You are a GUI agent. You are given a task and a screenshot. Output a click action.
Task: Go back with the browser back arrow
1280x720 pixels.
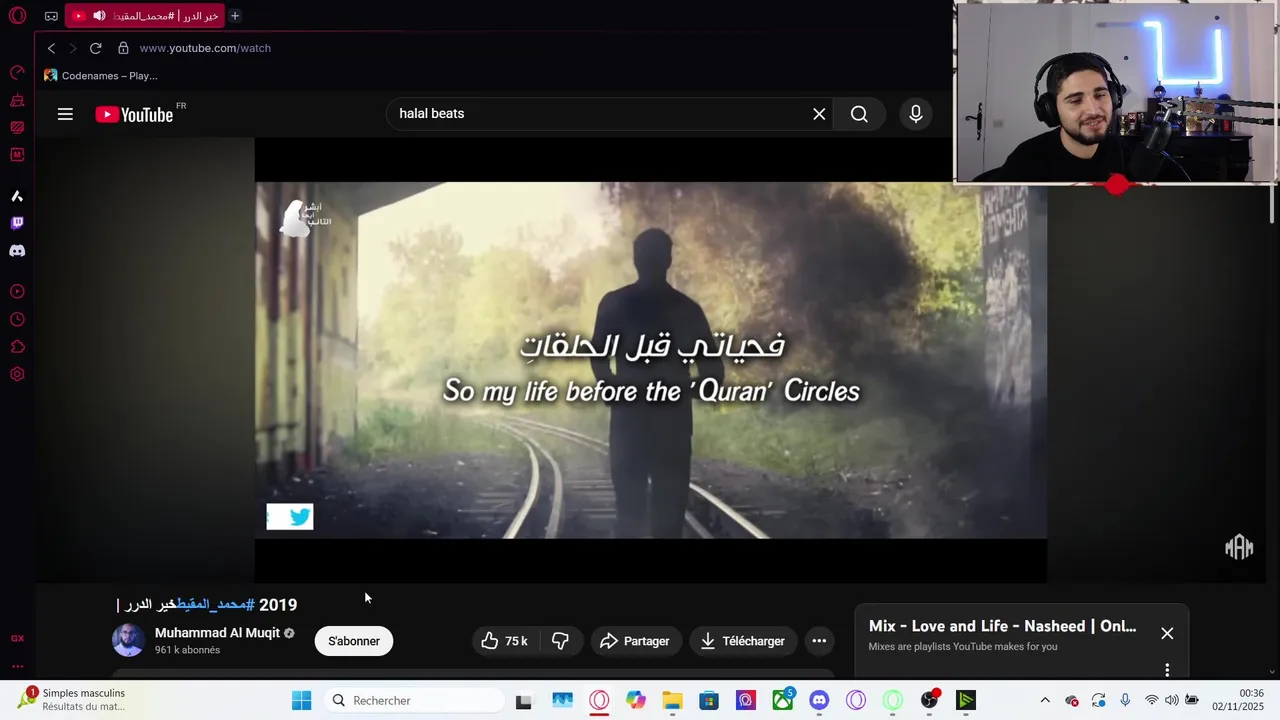pos(51,48)
